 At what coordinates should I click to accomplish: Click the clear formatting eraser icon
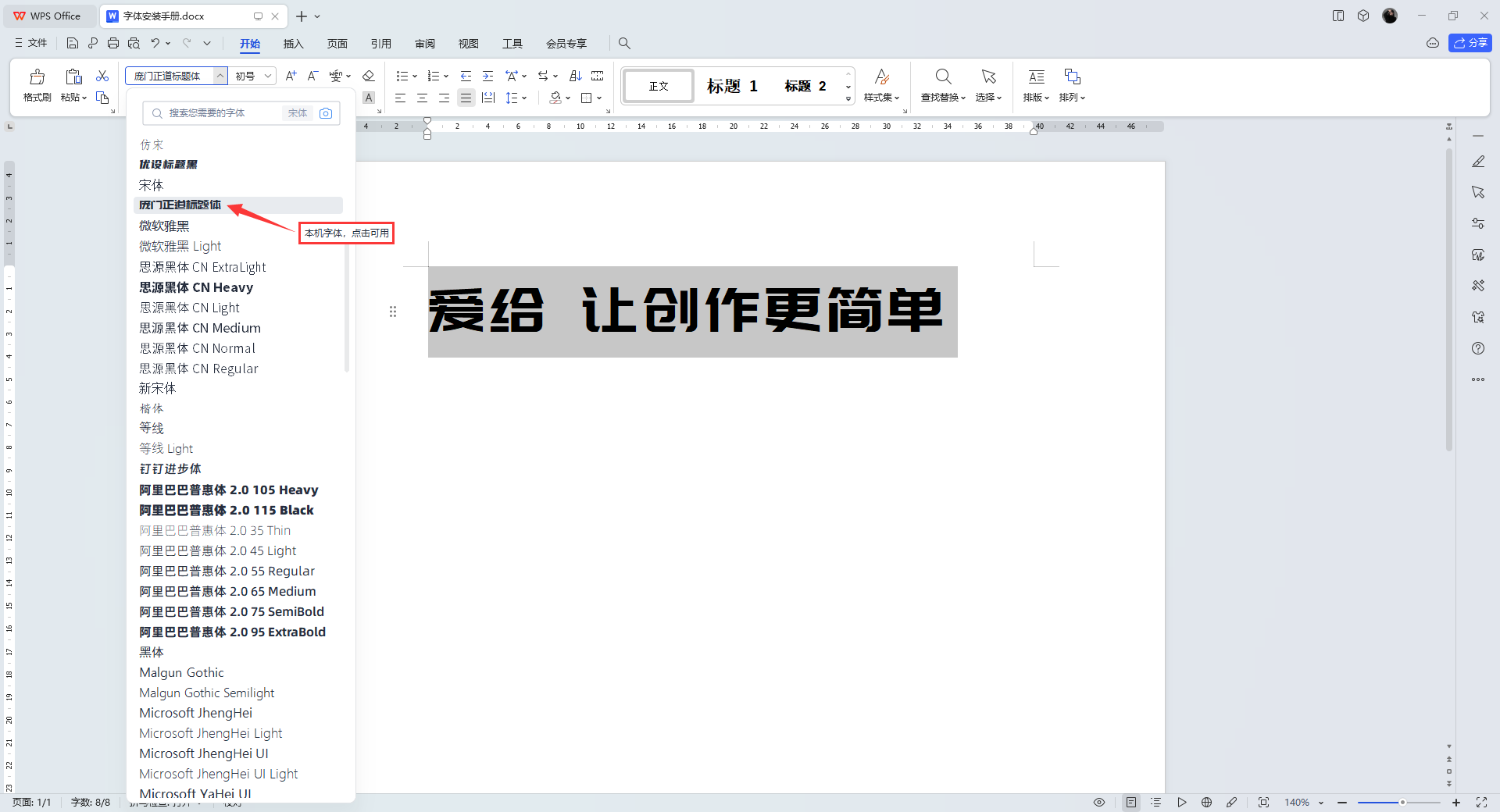369,76
